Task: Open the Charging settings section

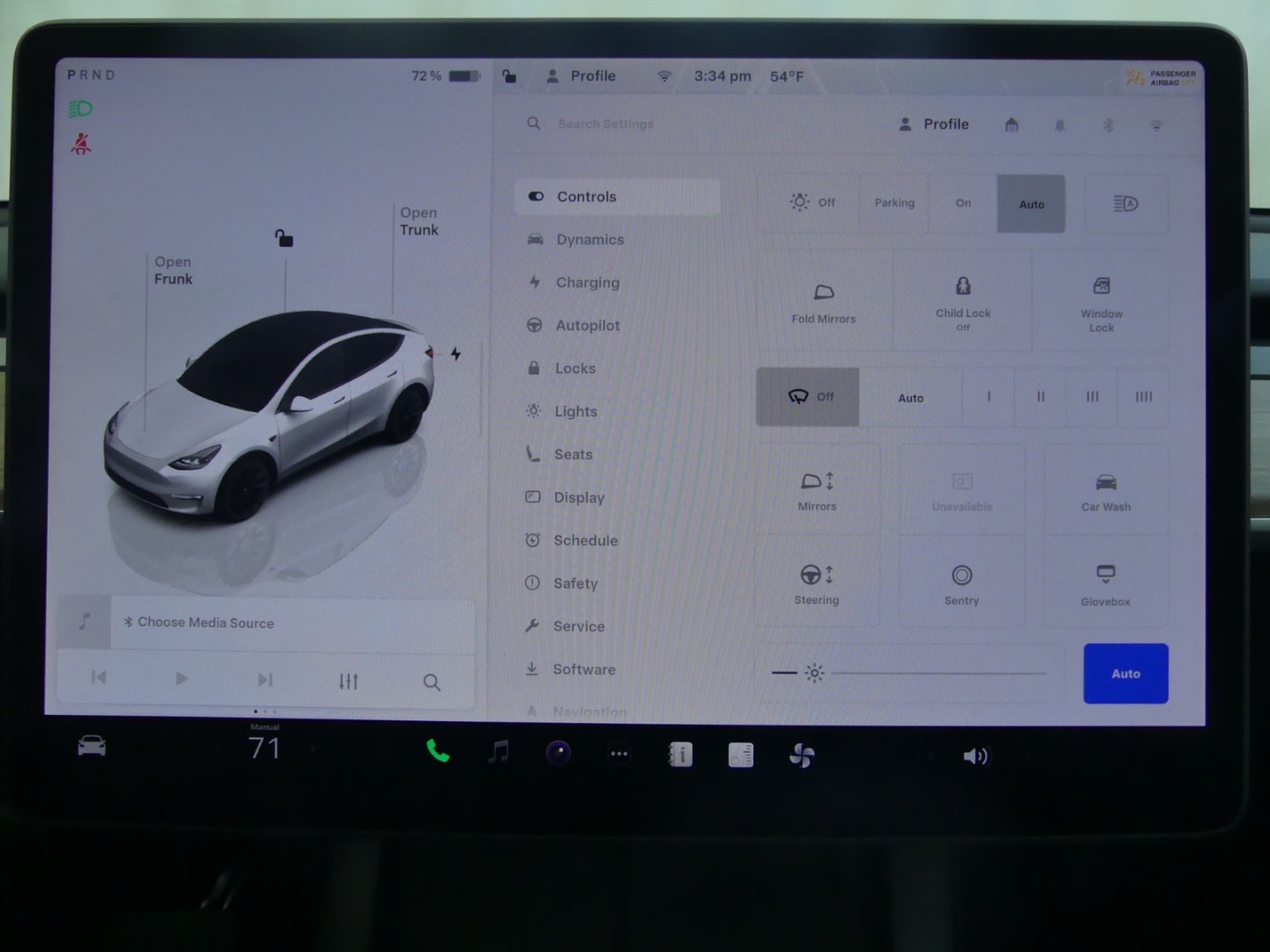Action: click(586, 283)
